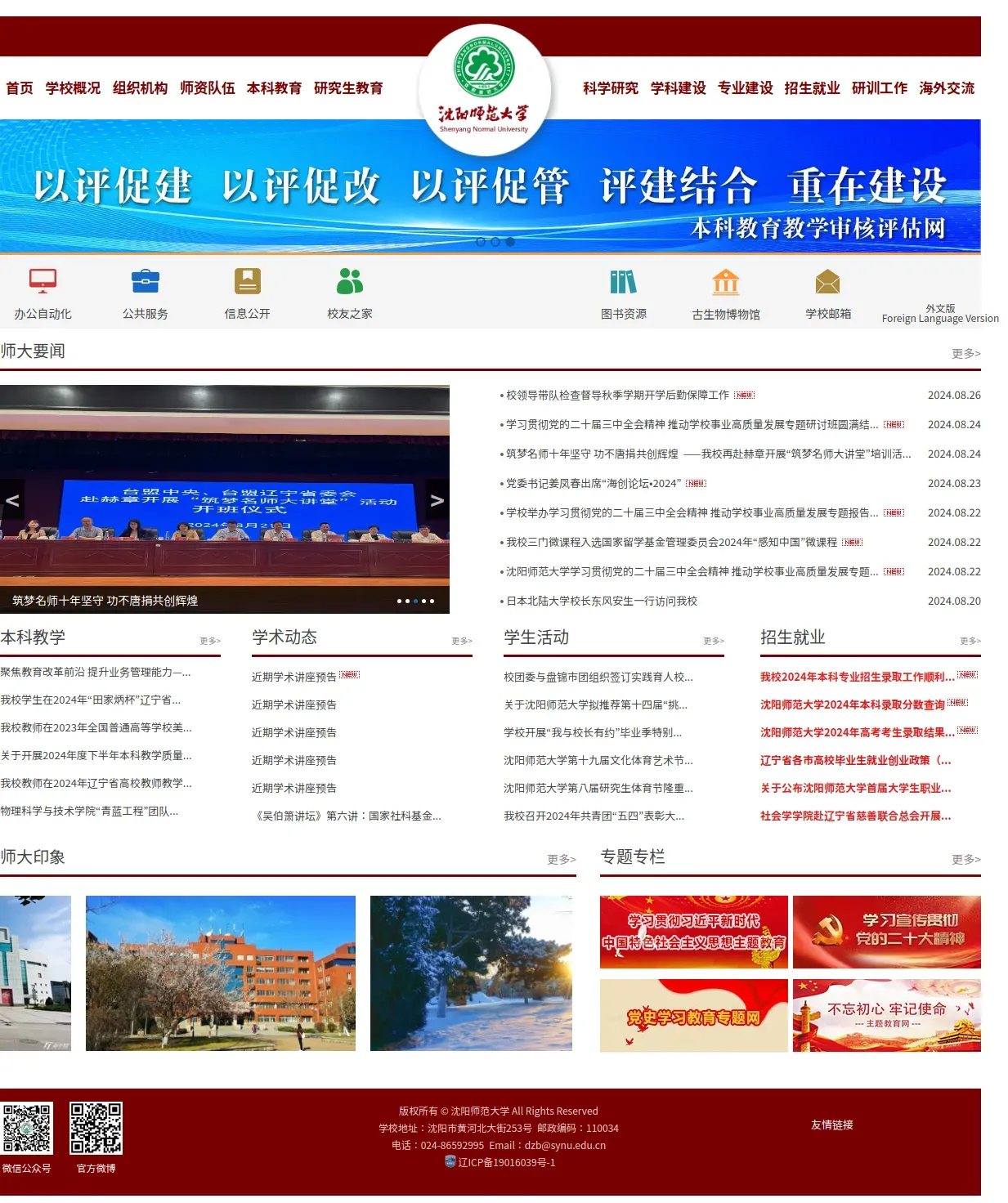Open the 公共服务 briefcase icon

click(x=146, y=281)
